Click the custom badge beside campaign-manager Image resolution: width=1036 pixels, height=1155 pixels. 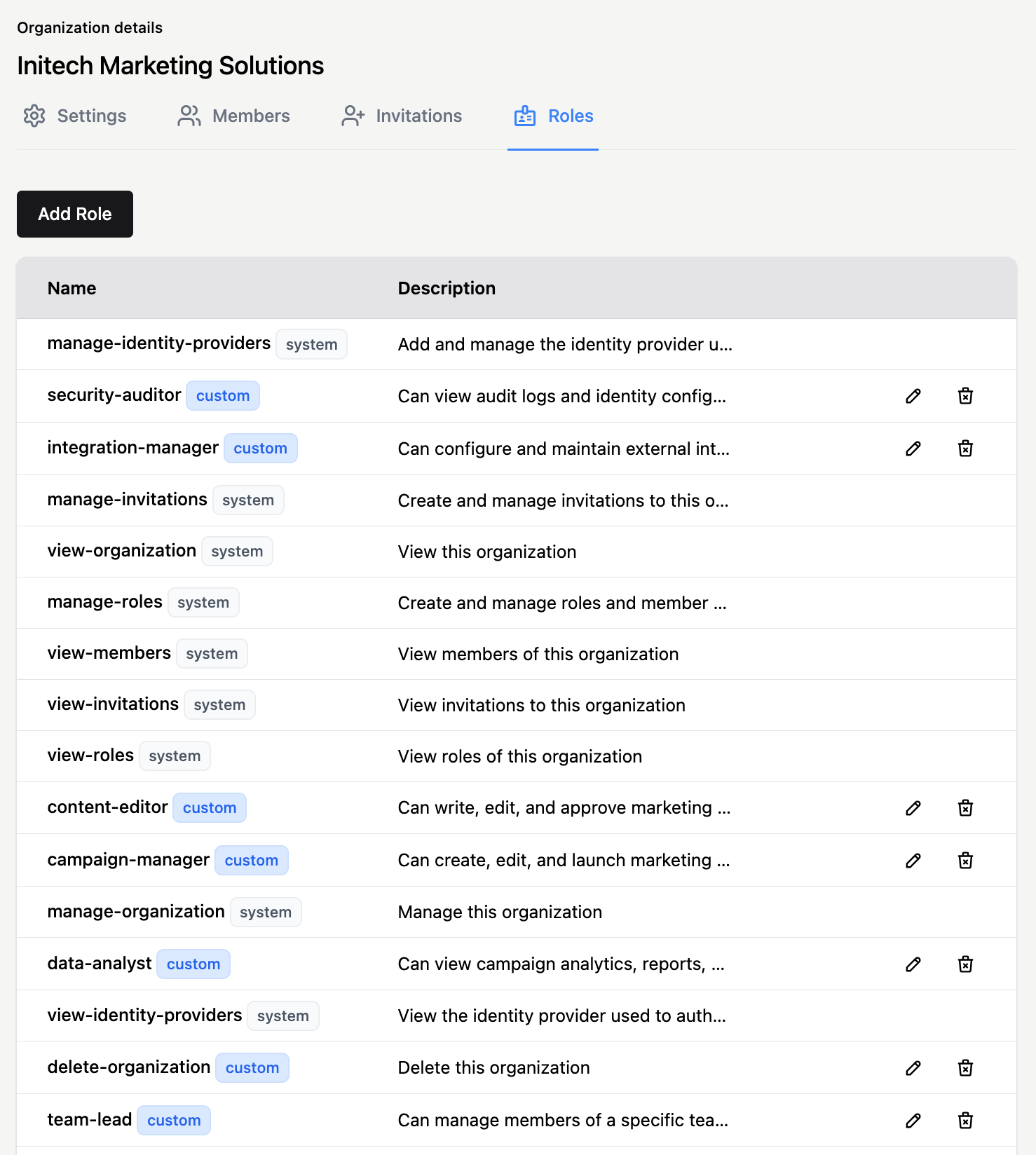point(252,861)
